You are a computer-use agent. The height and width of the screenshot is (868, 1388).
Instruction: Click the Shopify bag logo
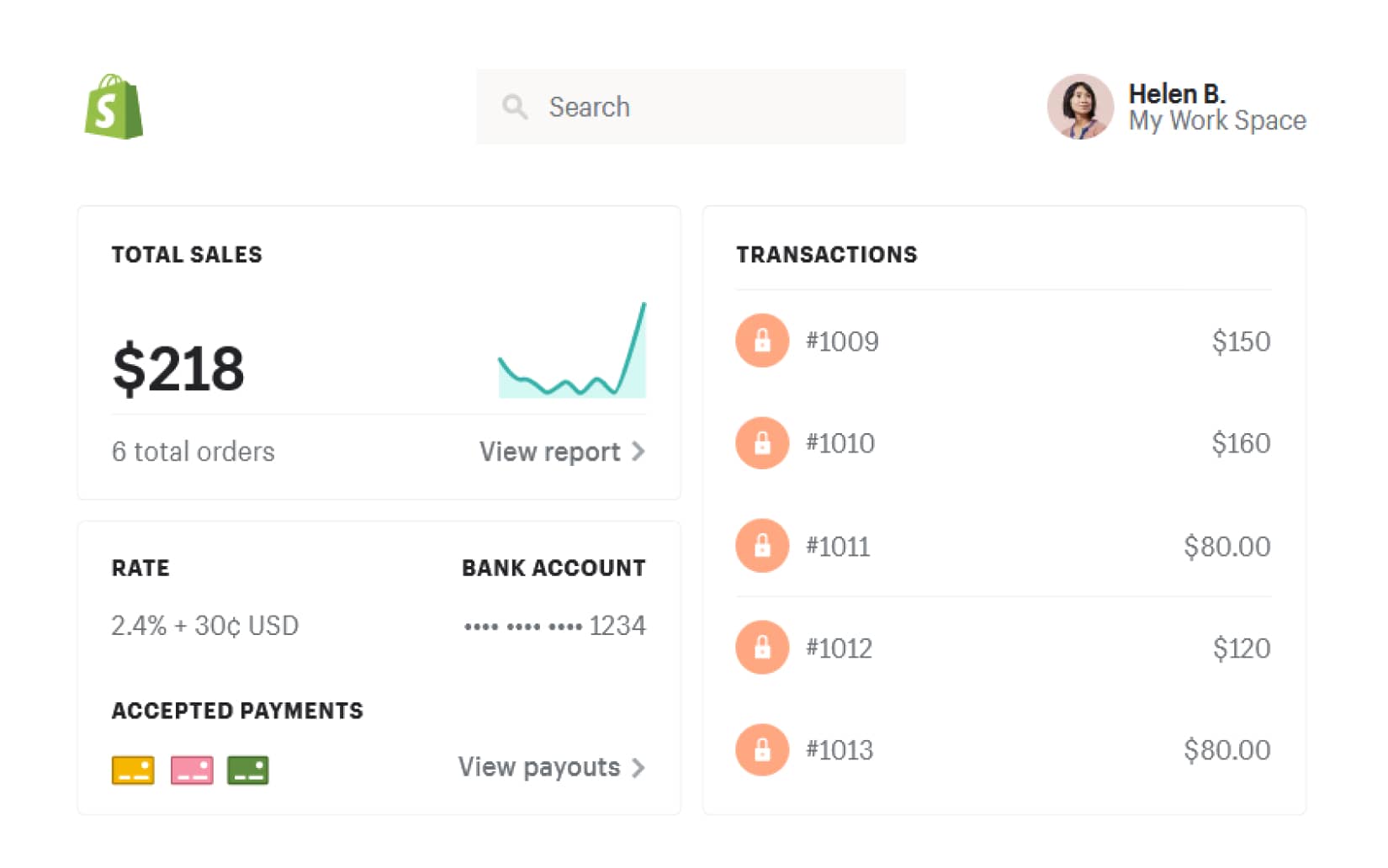114,108
